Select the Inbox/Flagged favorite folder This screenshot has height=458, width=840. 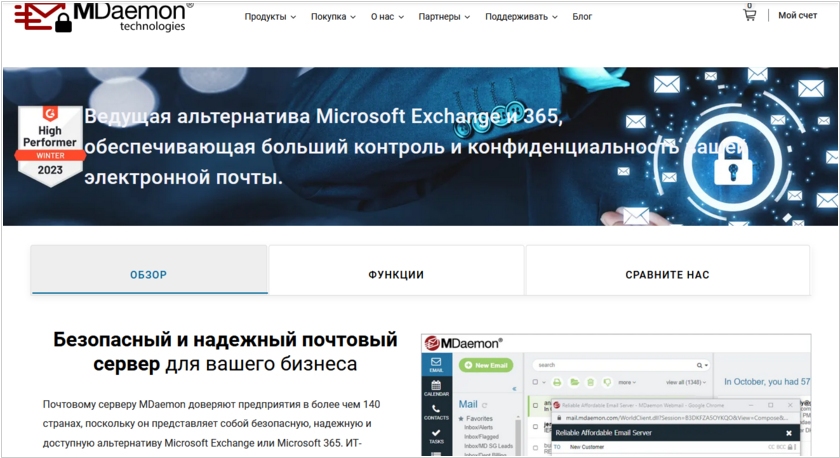[x=482, y=437]
